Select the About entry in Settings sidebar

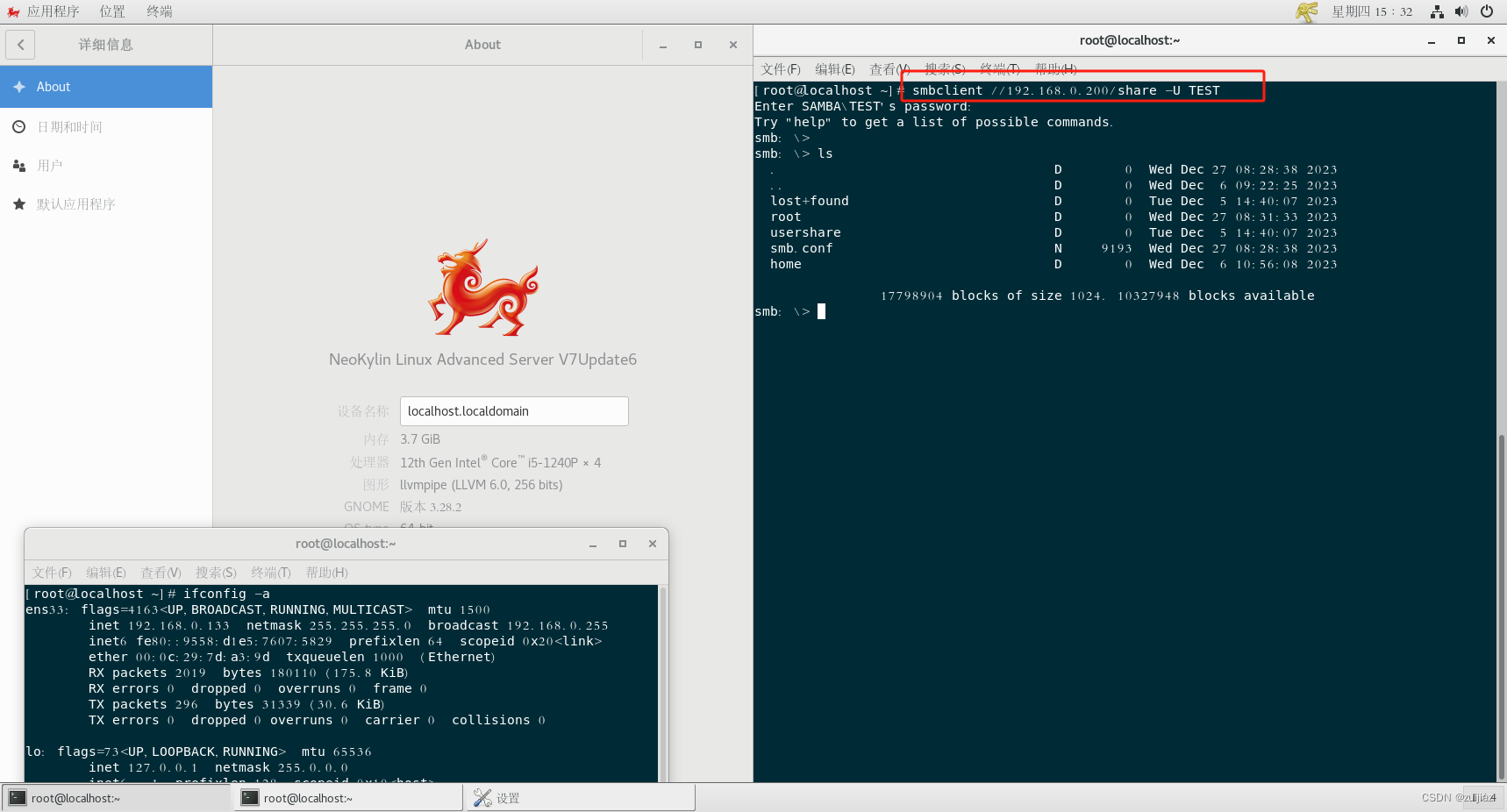(x=53, y=86)
